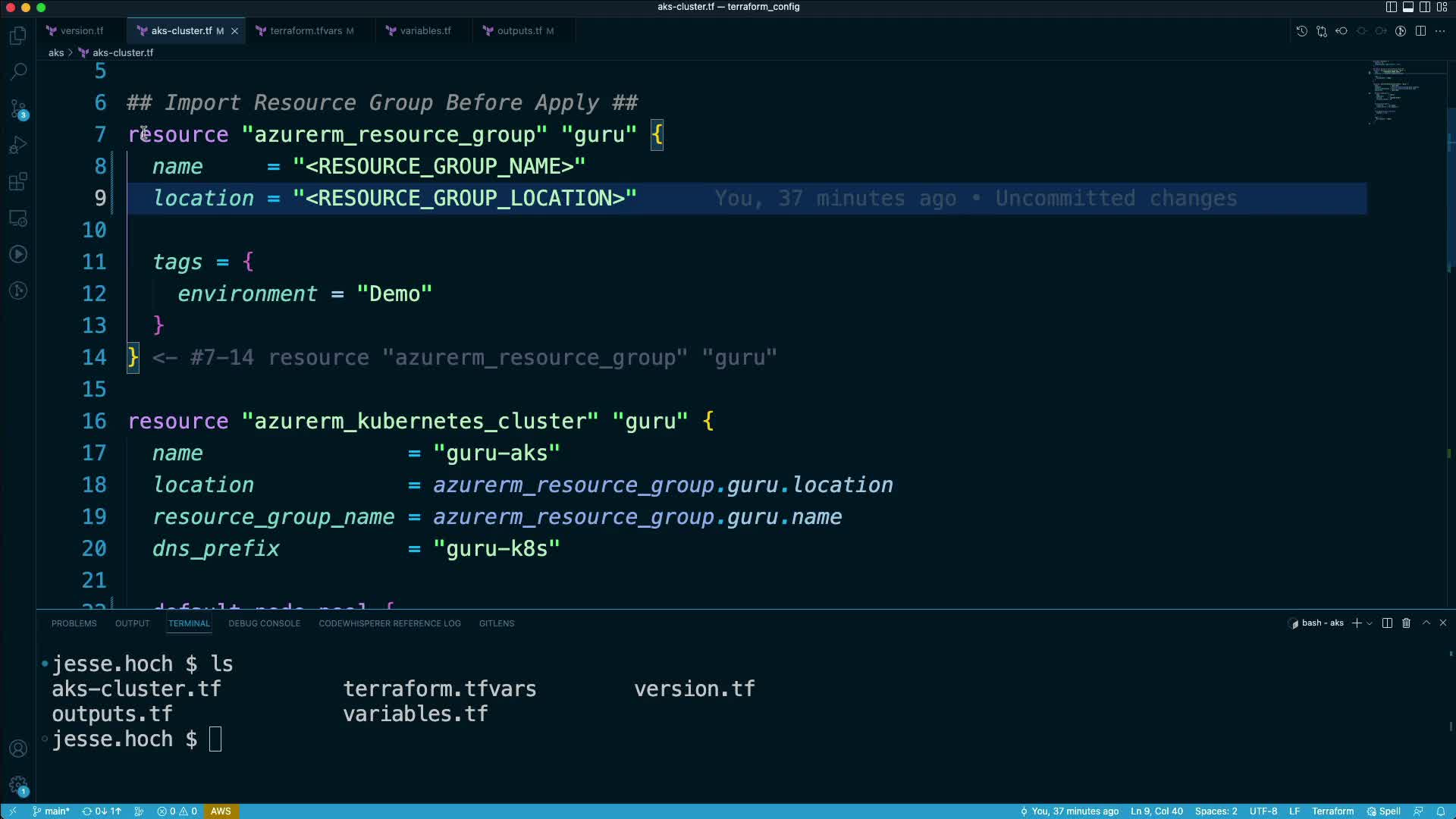Kill terminal with trash icon

1406,623
